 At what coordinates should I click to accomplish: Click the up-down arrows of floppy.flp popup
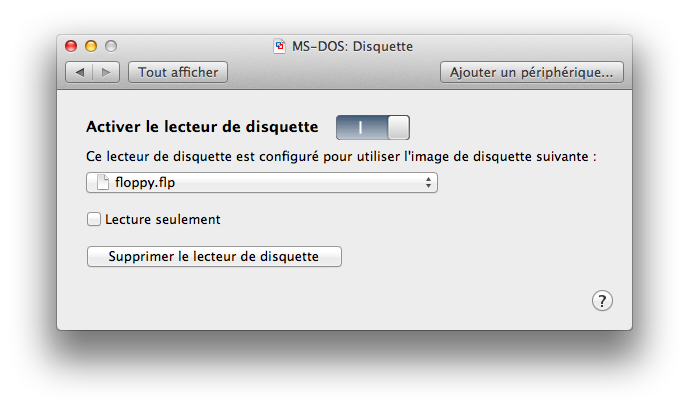(428, 182)
